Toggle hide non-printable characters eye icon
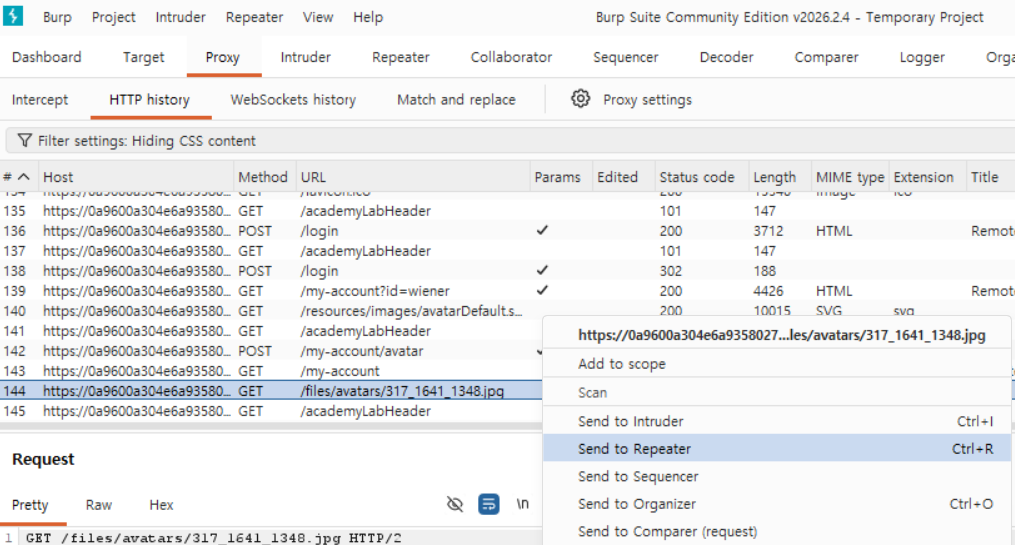 pyautogui.click(x=455, y=504)
